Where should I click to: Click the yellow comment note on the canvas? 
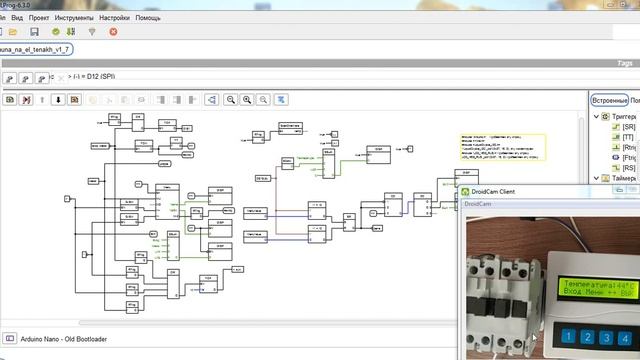click(x=503, y=147)
